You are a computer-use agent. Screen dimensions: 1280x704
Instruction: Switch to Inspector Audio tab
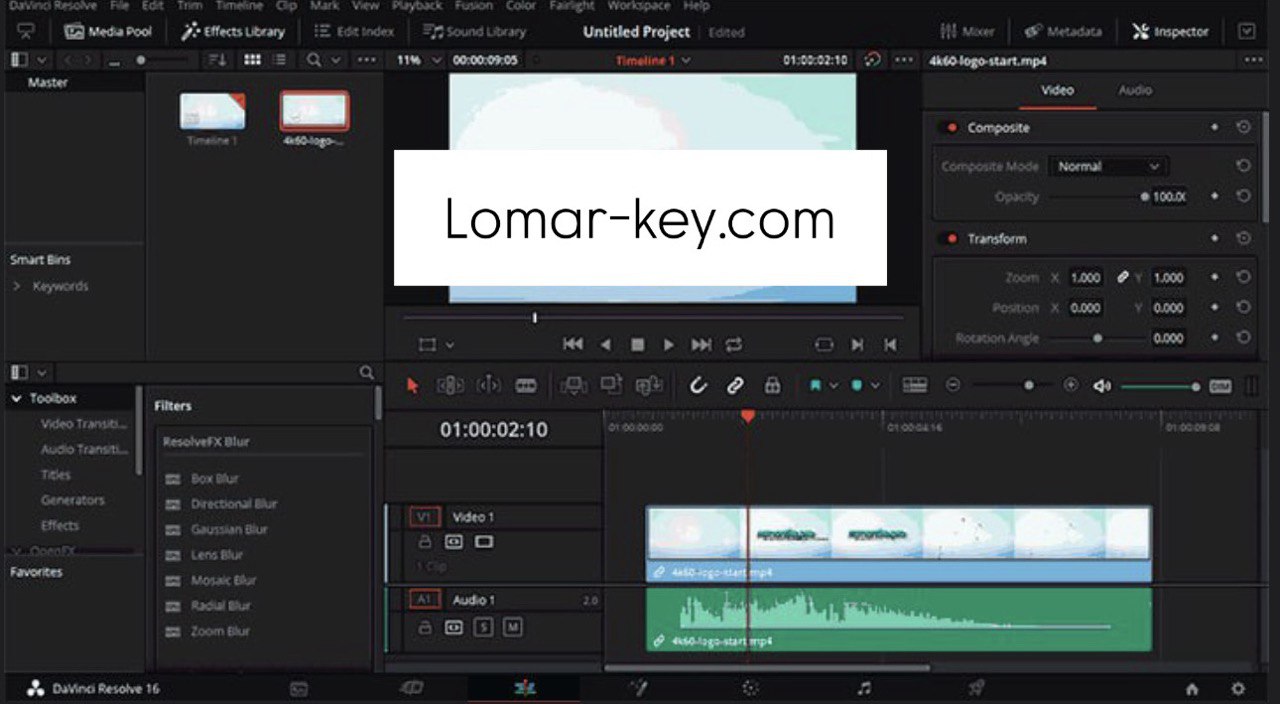click(1134, 90)
